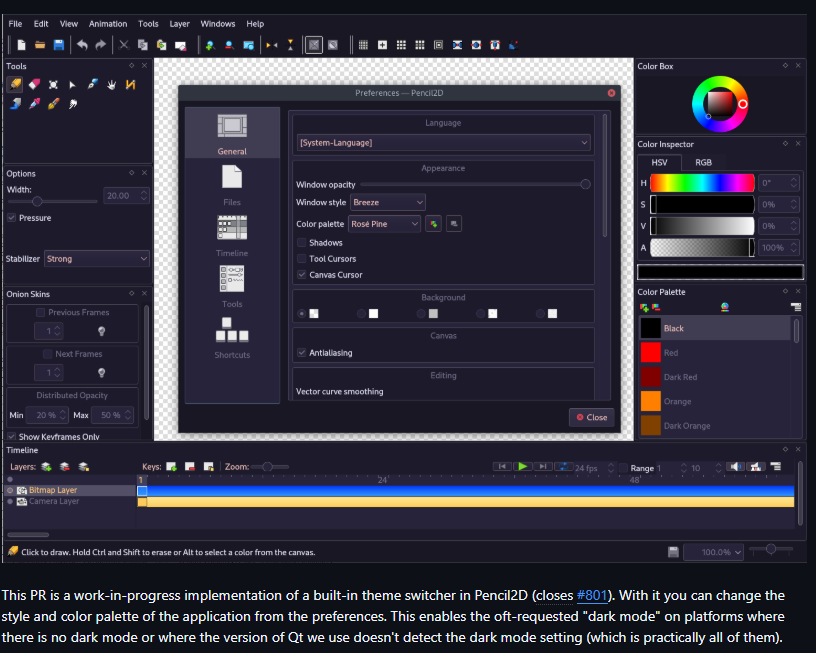Click the Window opacity slider
The height and width of the screenshot is (653, 816).
click(x=476, y=184)
